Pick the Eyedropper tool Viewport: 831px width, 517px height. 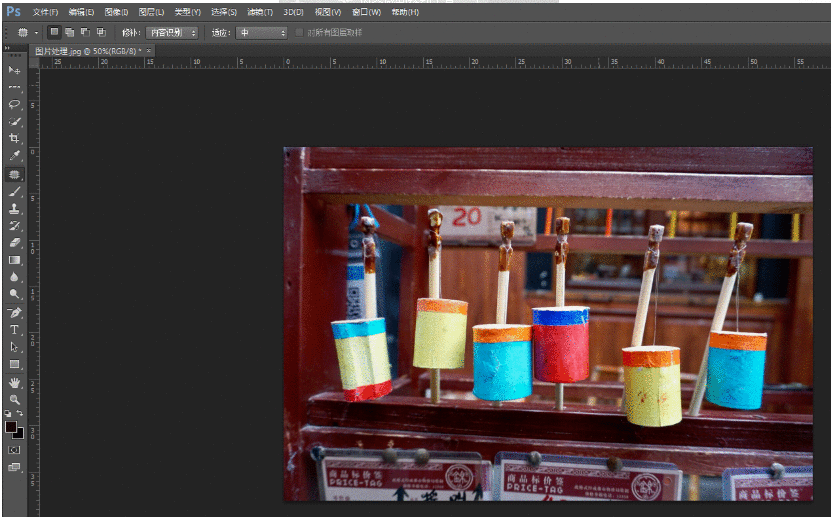click(14, 155)
